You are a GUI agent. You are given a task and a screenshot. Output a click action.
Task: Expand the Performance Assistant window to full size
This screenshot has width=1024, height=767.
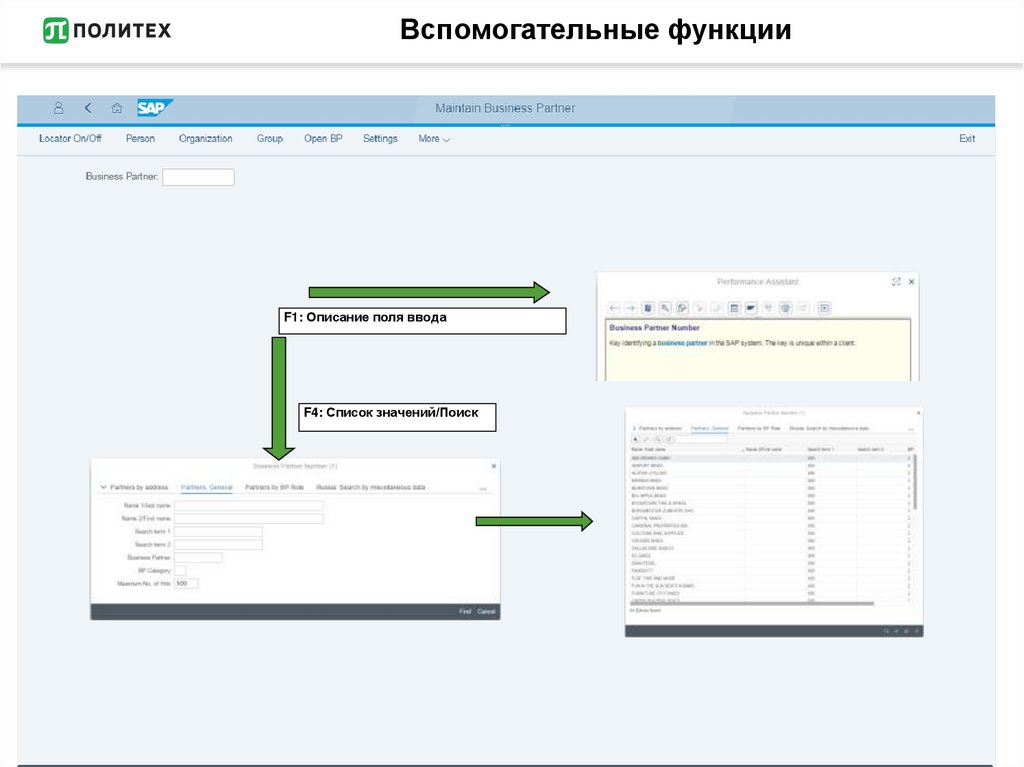pos(896,282)
